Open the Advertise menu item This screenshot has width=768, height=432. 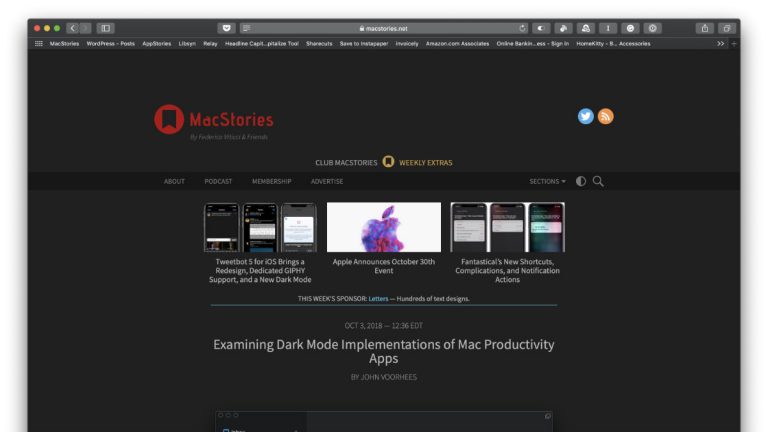327,181
